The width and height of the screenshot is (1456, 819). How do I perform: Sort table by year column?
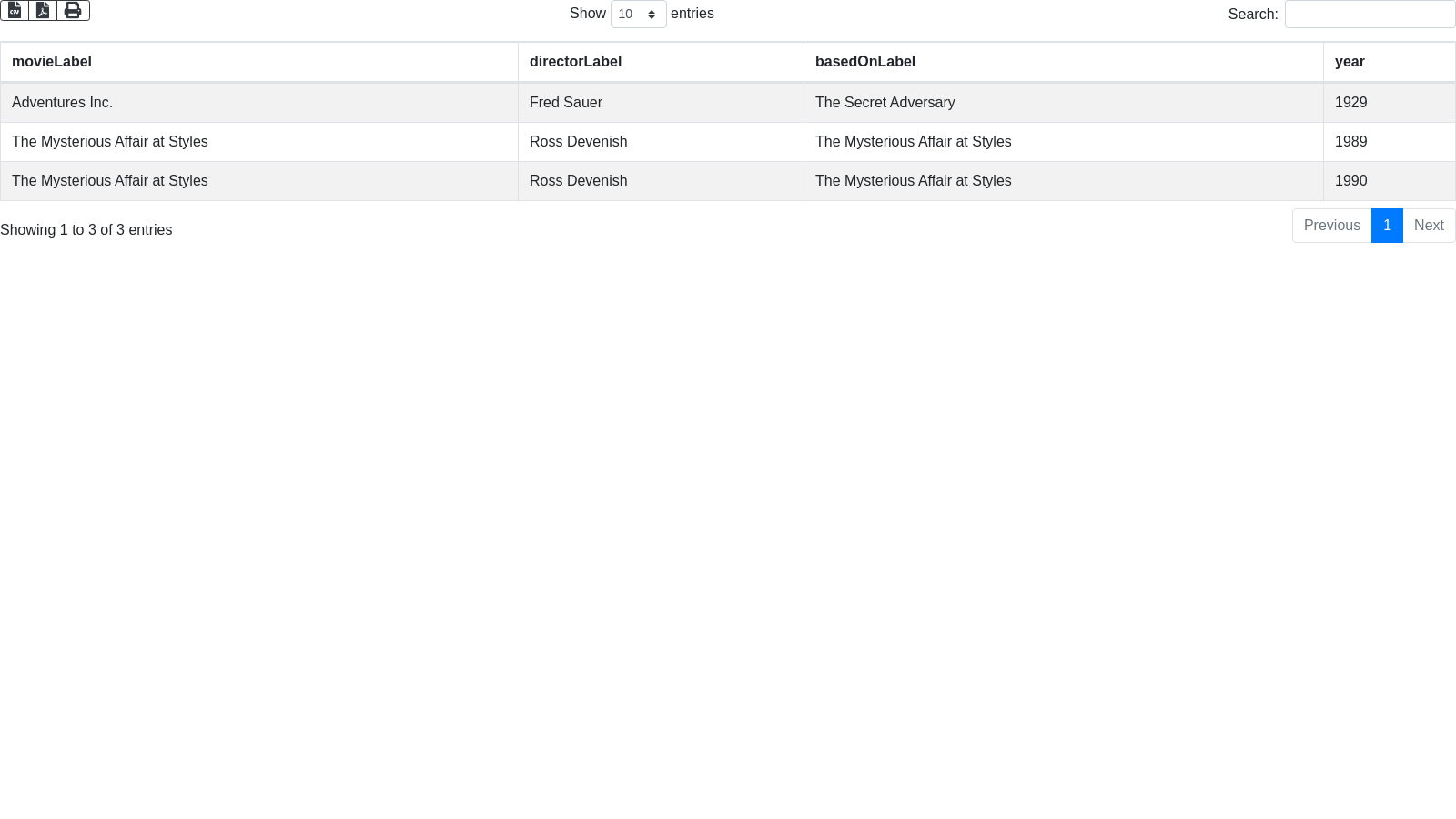tap(1349, 62)
